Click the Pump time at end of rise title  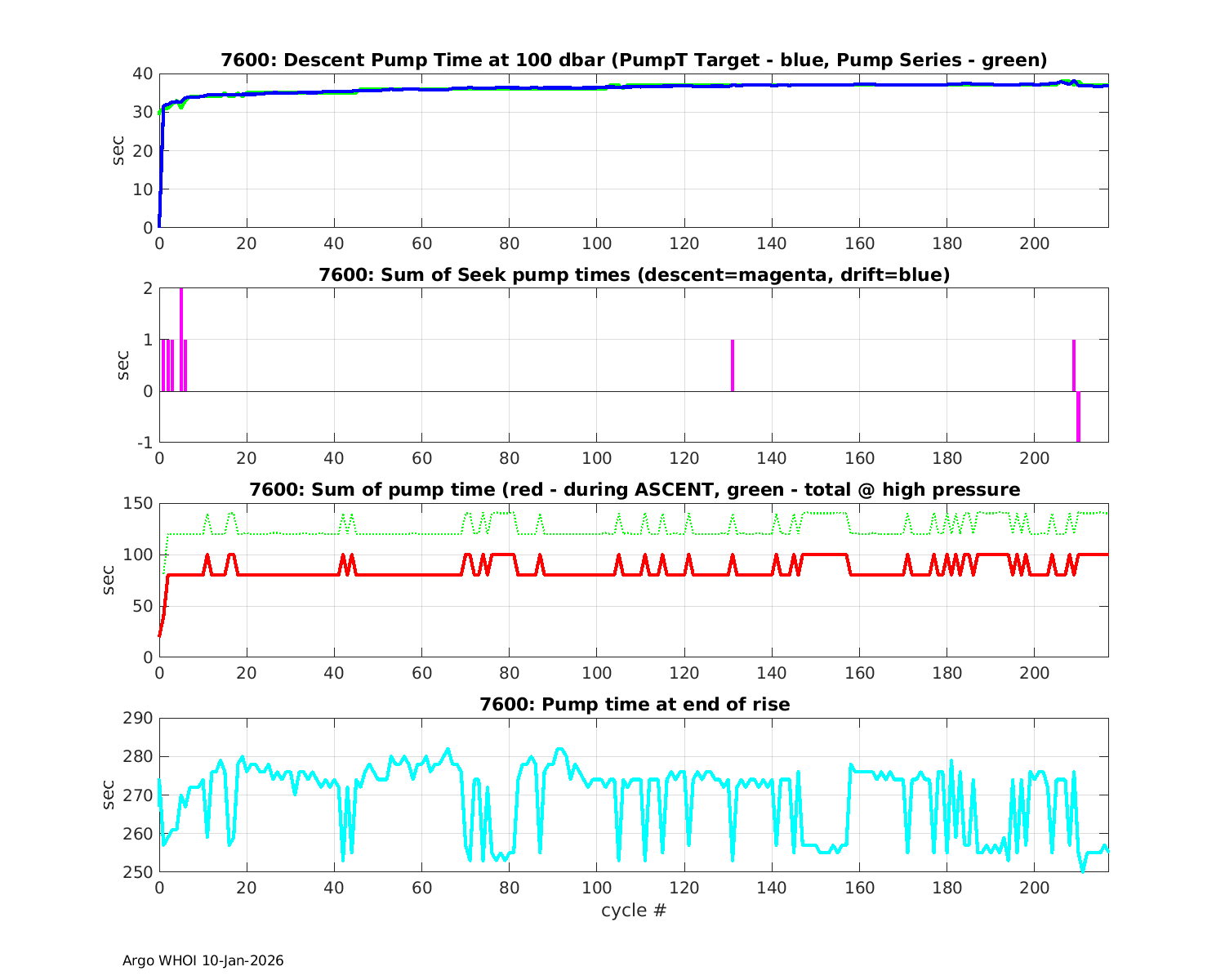point(634,704)
